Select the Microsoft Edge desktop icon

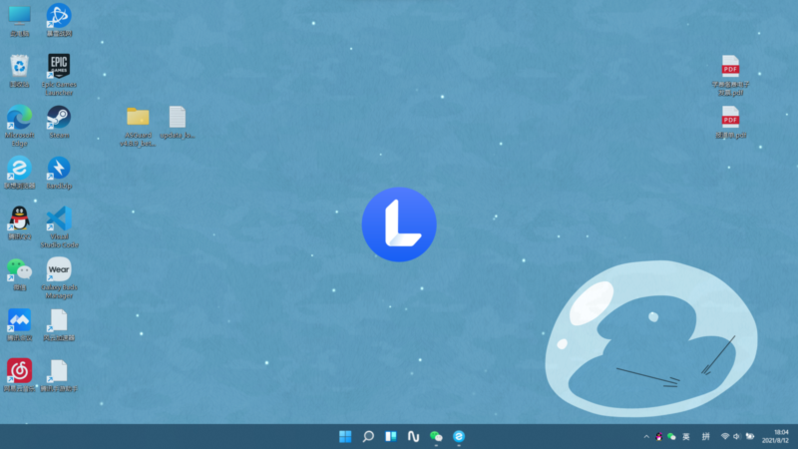(x=19, y=118)
